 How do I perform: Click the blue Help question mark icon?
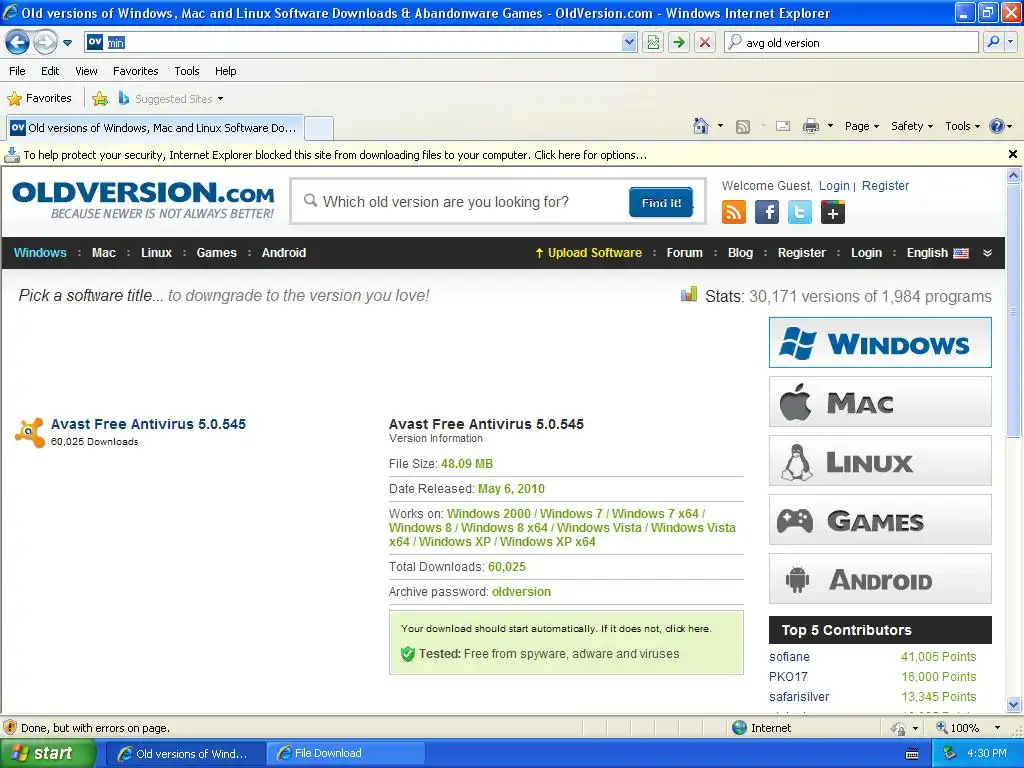coord(997,126)
